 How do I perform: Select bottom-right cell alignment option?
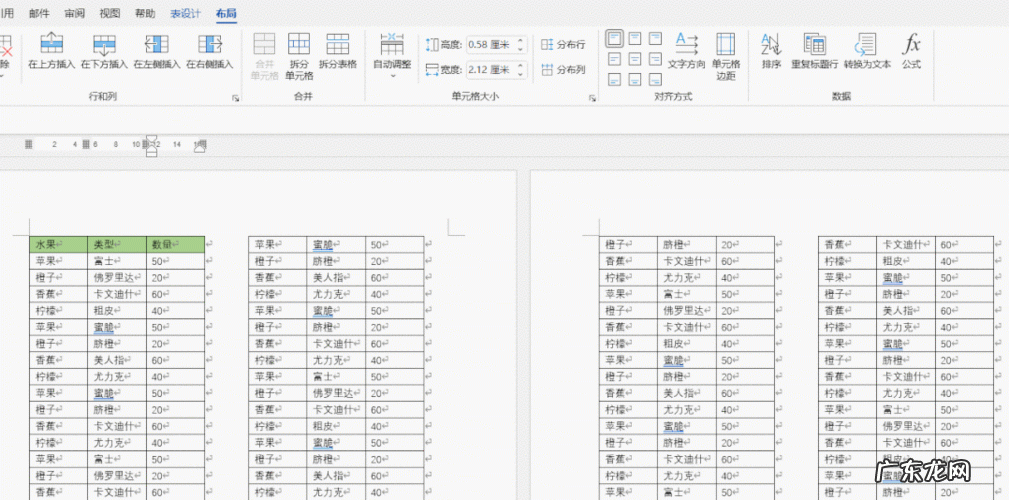tap(656, 79)
